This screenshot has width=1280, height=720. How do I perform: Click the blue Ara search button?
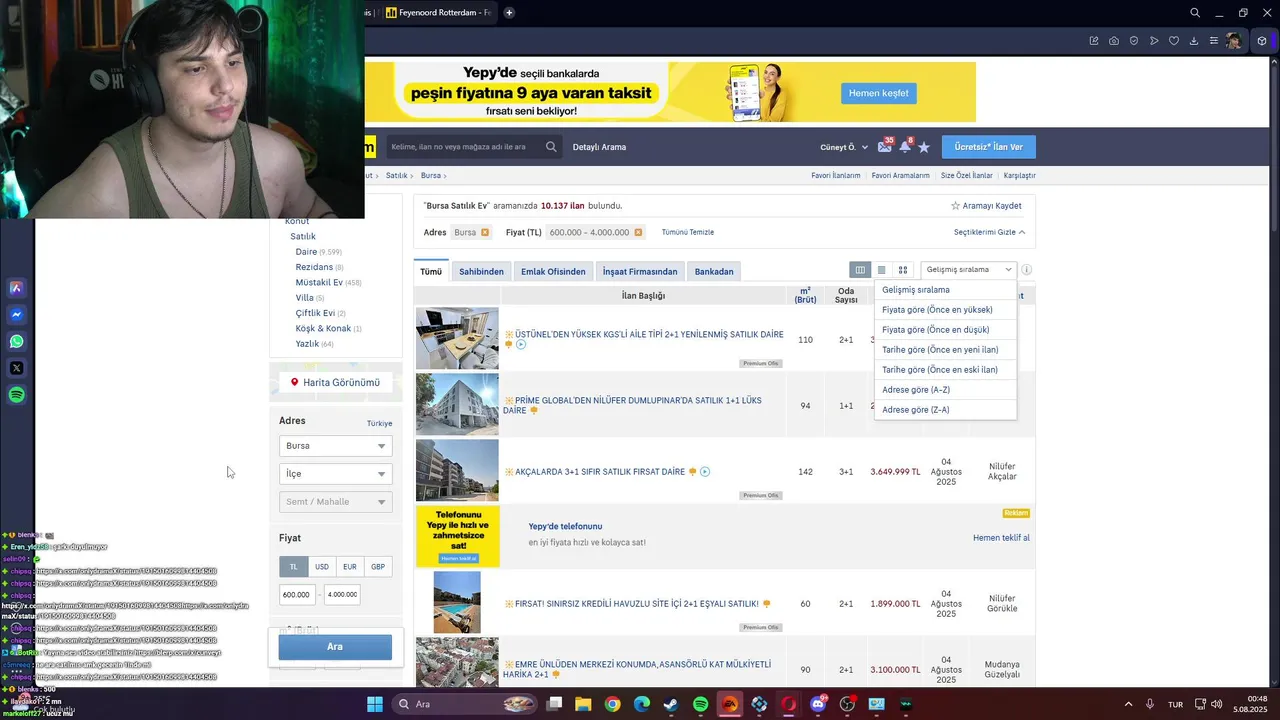335,646
